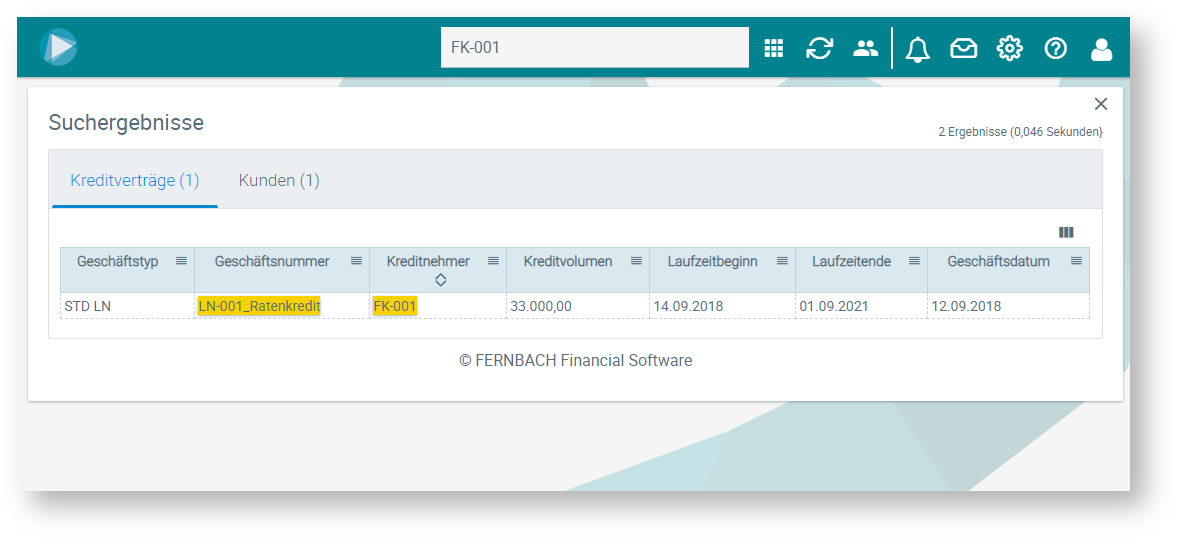Open Geschäftstyp column menu

click(181, 261)
